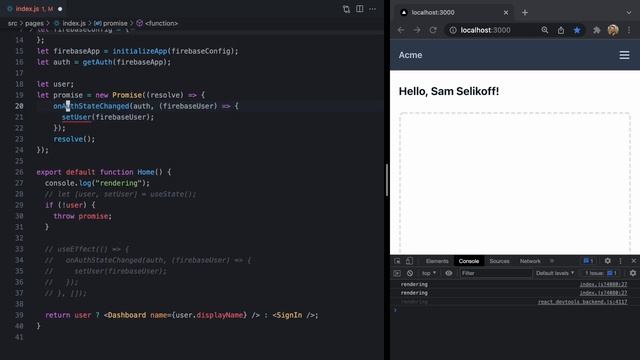Click the divider handle between editor and browser
The image size is (640, 360).
pos(387,180)
